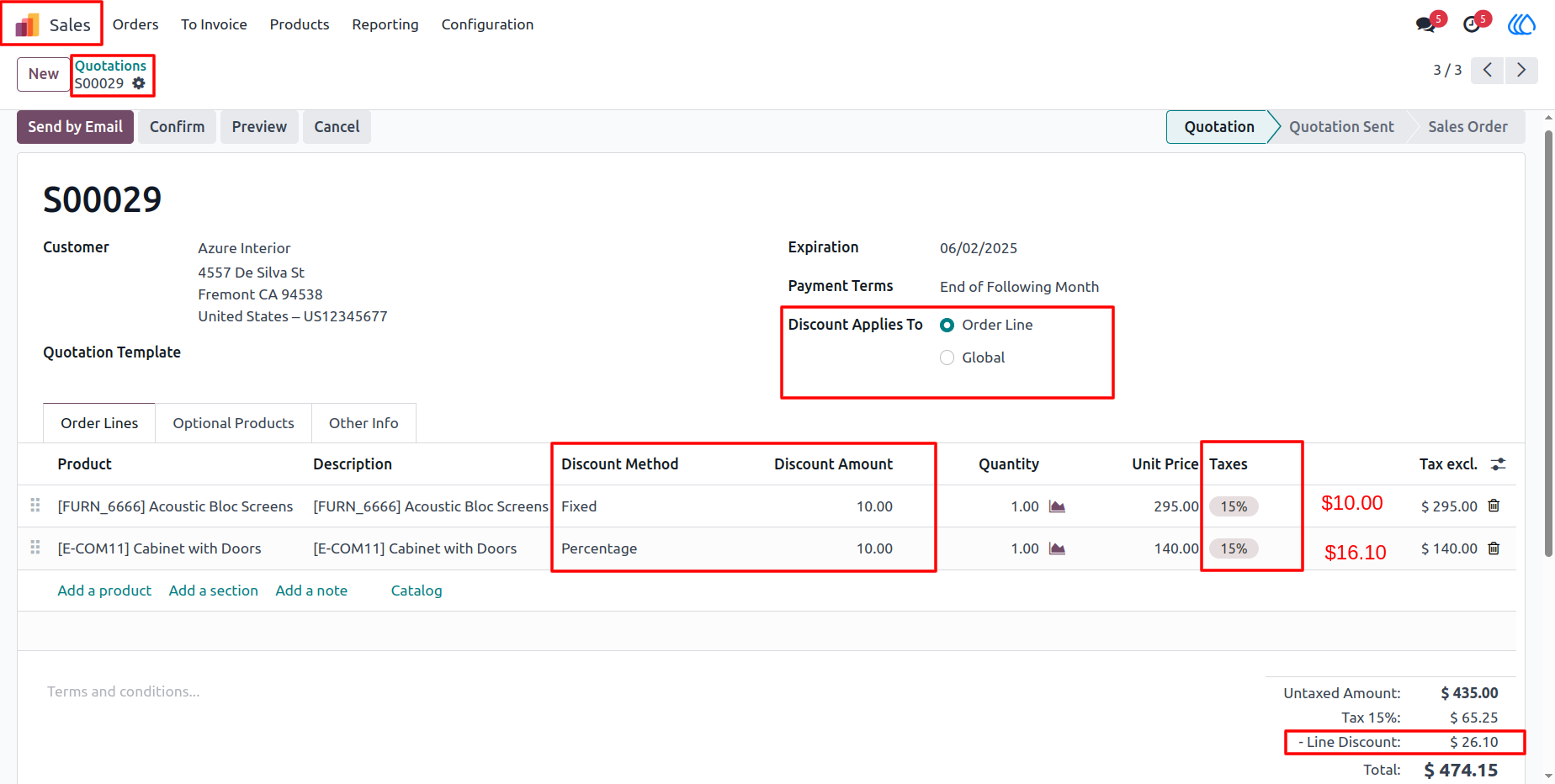Open forecast chart icon for Acoustic Bloc Screens

1058,506
